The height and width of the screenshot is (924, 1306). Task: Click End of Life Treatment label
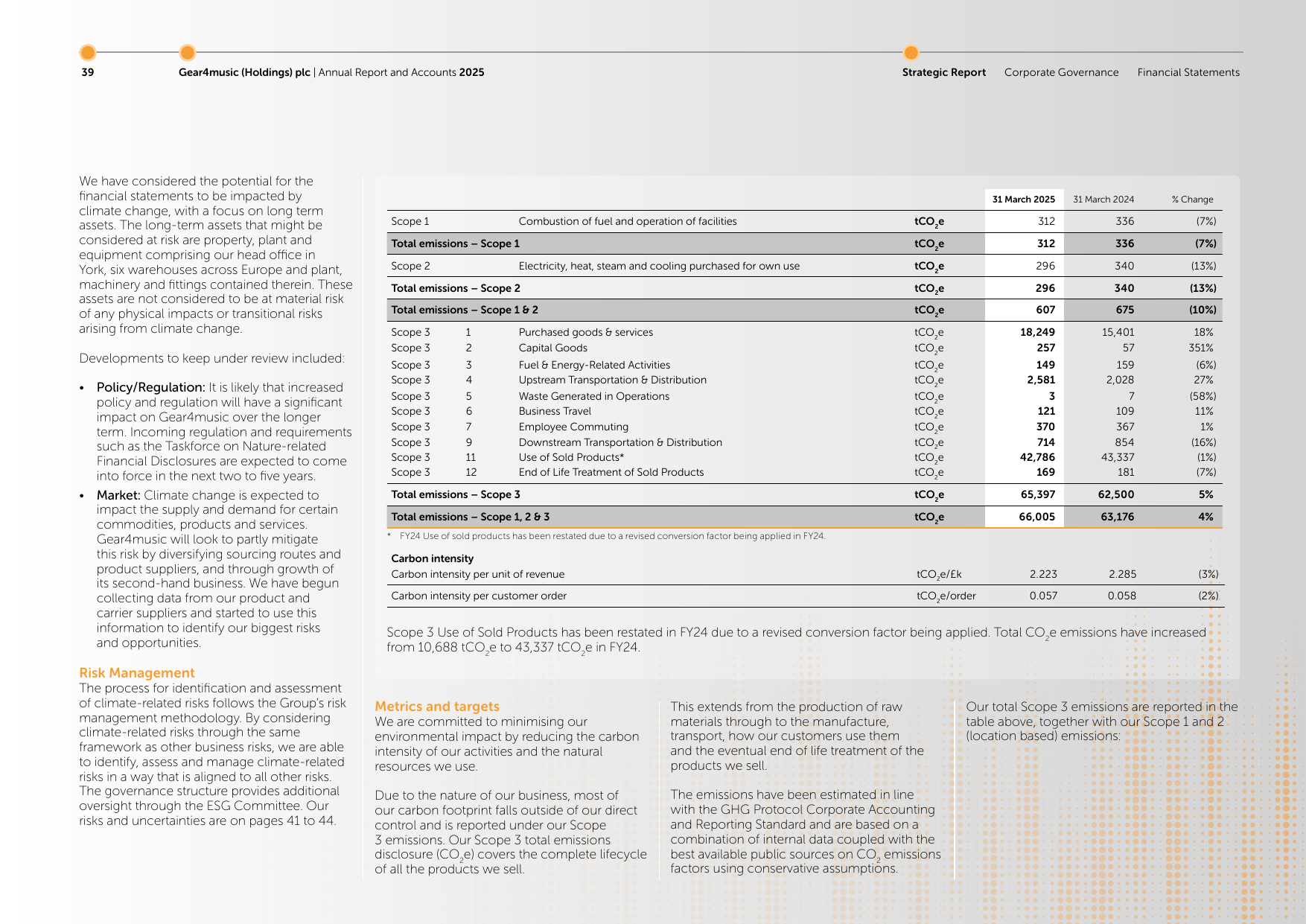pyautogui.click(x=611, y=472)
